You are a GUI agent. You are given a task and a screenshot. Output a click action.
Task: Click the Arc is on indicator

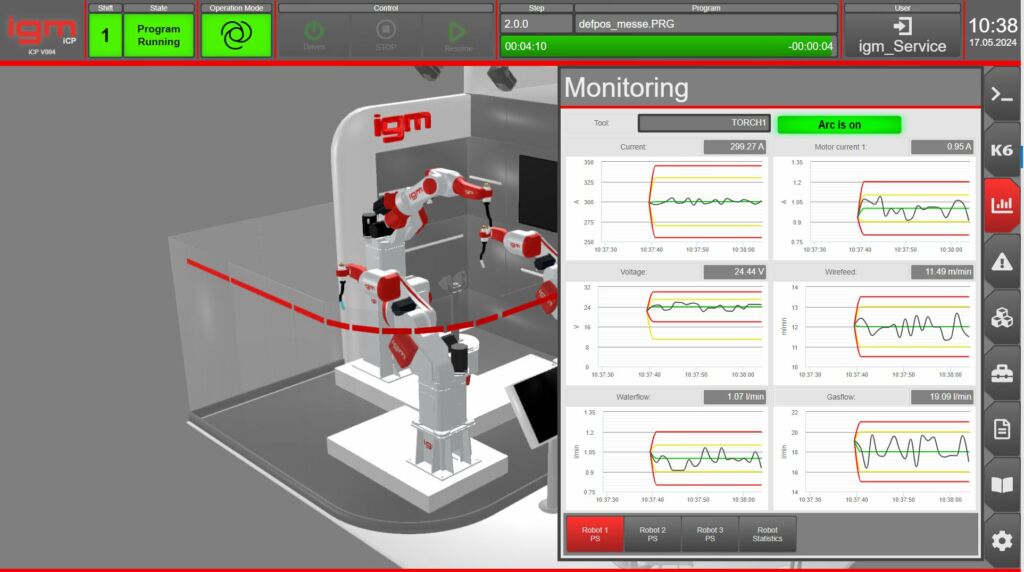coord(839,125)
